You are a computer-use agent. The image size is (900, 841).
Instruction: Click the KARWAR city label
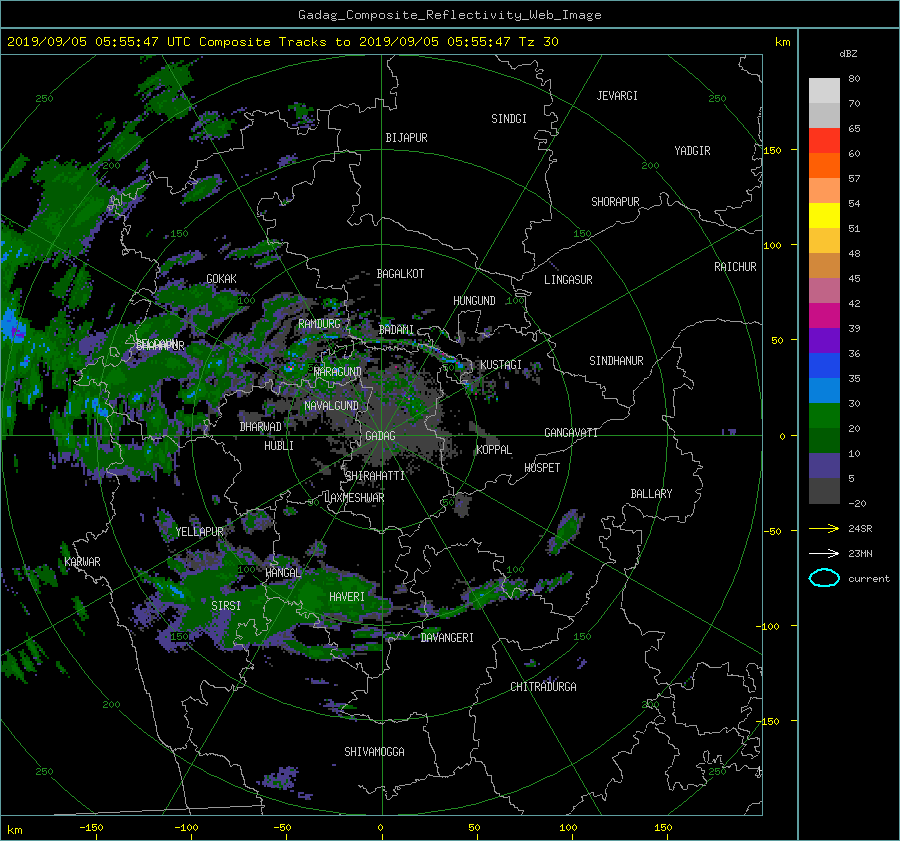coord(83,562)
